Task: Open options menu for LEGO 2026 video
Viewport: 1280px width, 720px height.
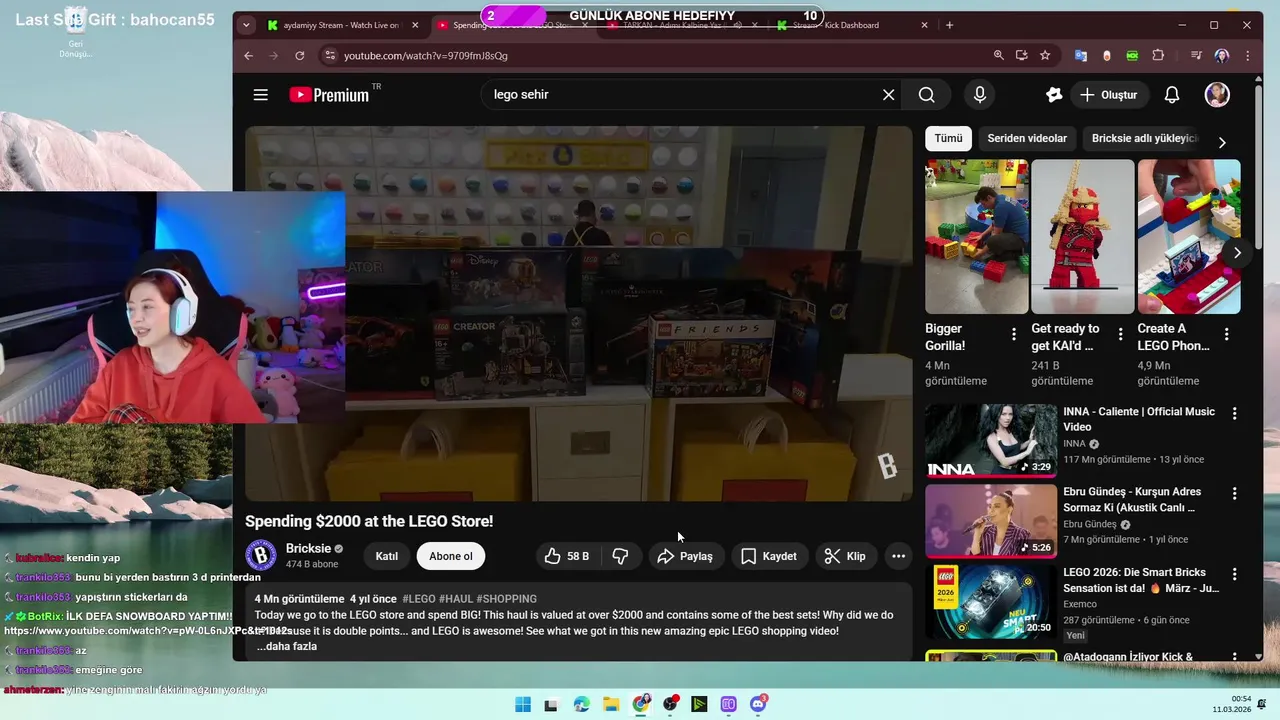Action: (1235, 574)
